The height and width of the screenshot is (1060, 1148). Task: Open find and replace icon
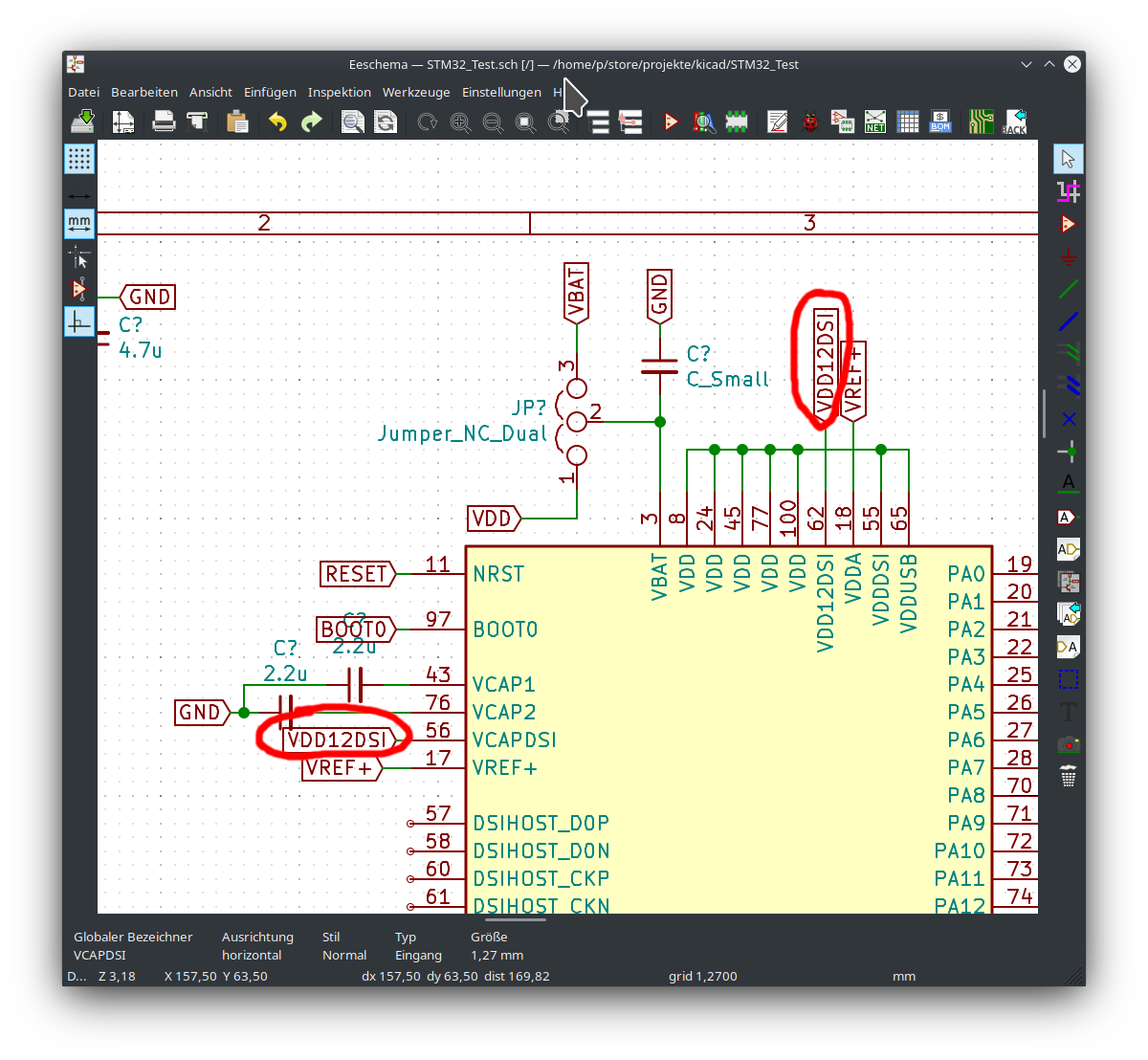point(386,121)
